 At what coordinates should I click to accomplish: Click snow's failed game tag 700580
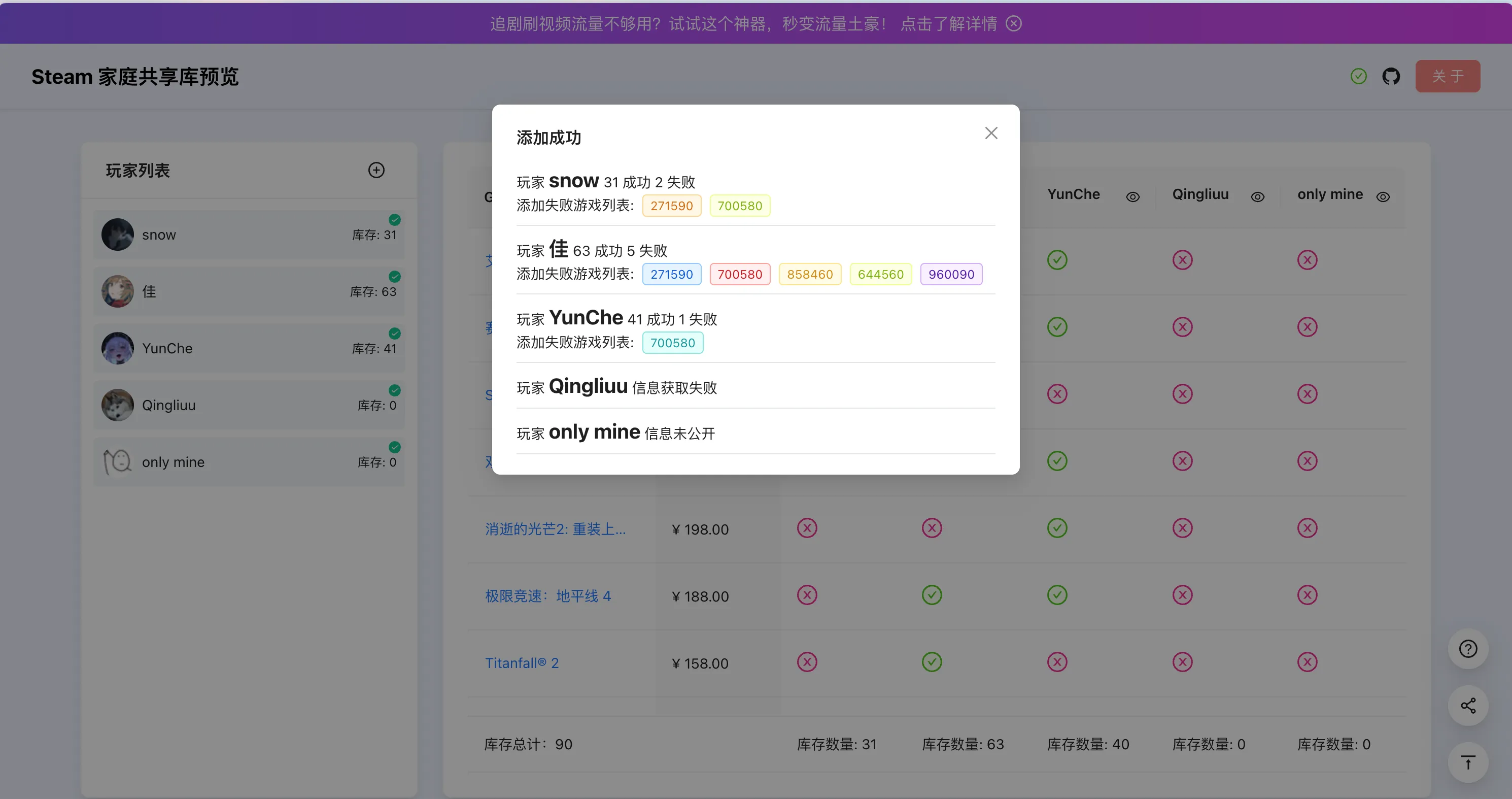[x=740, y=206]
